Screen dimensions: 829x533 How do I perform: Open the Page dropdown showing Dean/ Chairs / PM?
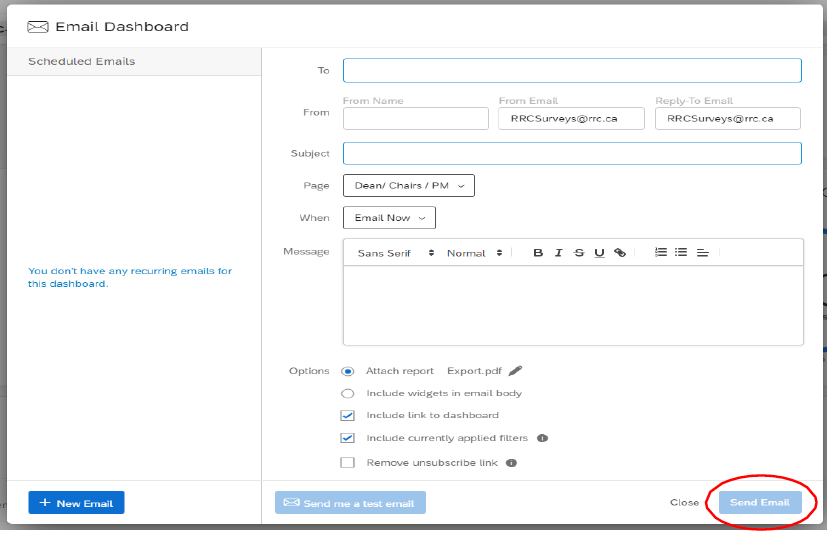point(408,185)
